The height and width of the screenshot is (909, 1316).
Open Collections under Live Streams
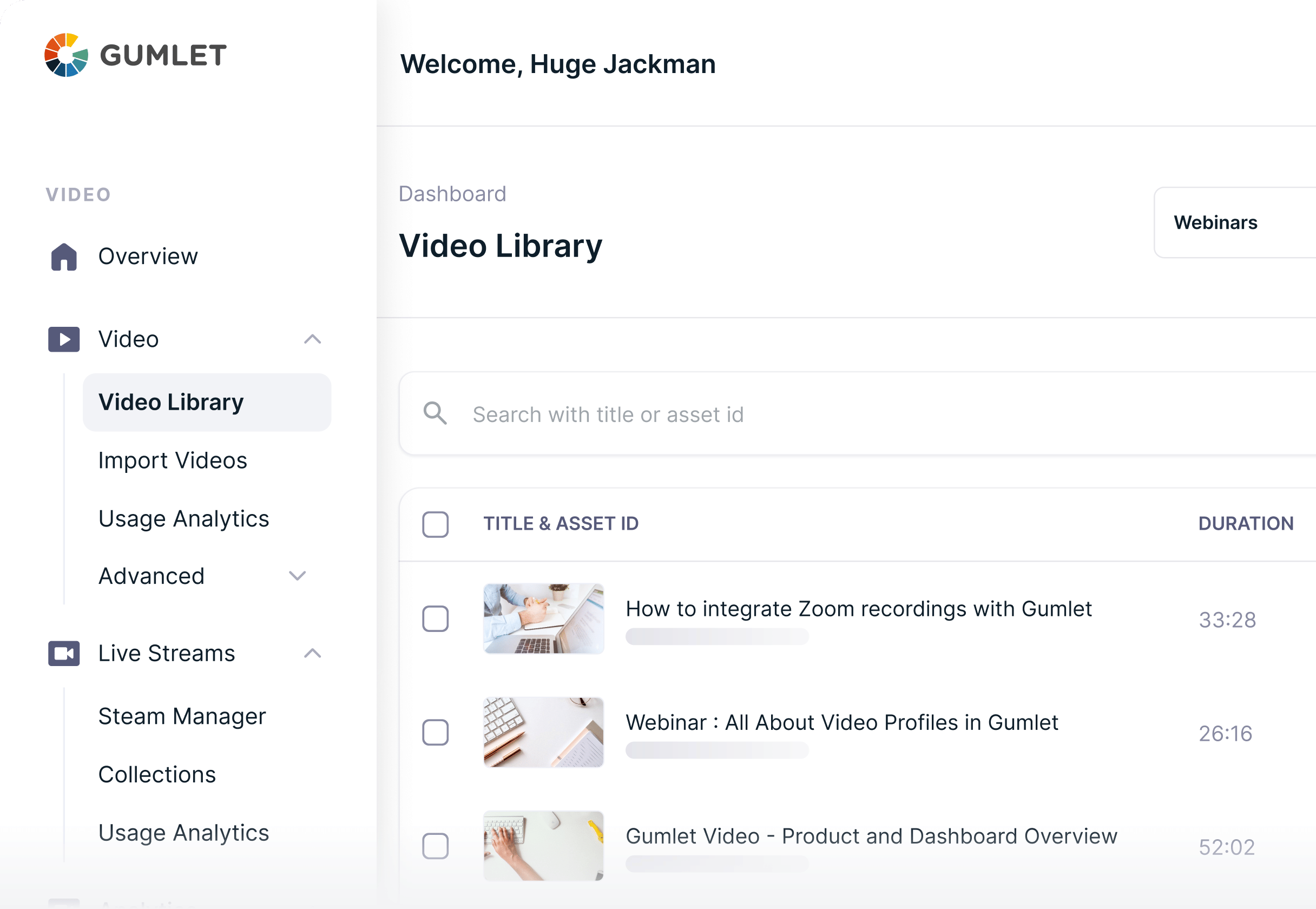coord(157,775)
